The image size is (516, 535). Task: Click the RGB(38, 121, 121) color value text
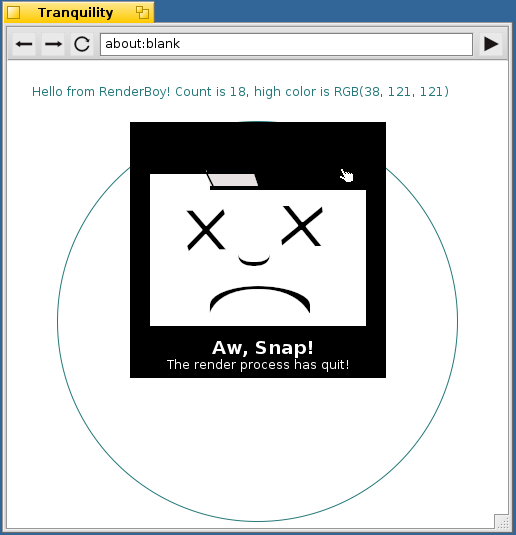(x=391, y=92)
